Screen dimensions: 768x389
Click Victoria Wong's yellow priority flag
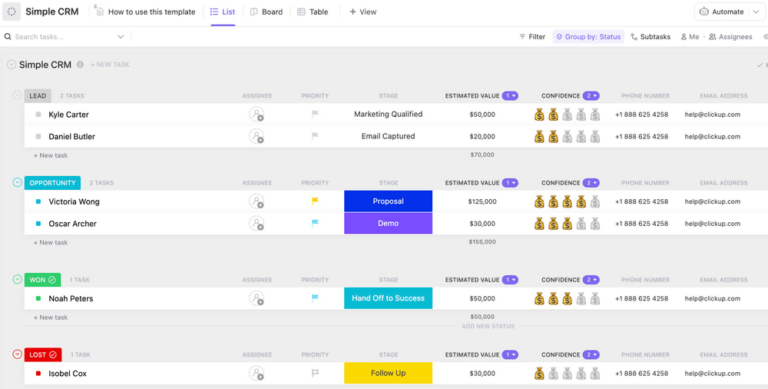click(315, 201)
